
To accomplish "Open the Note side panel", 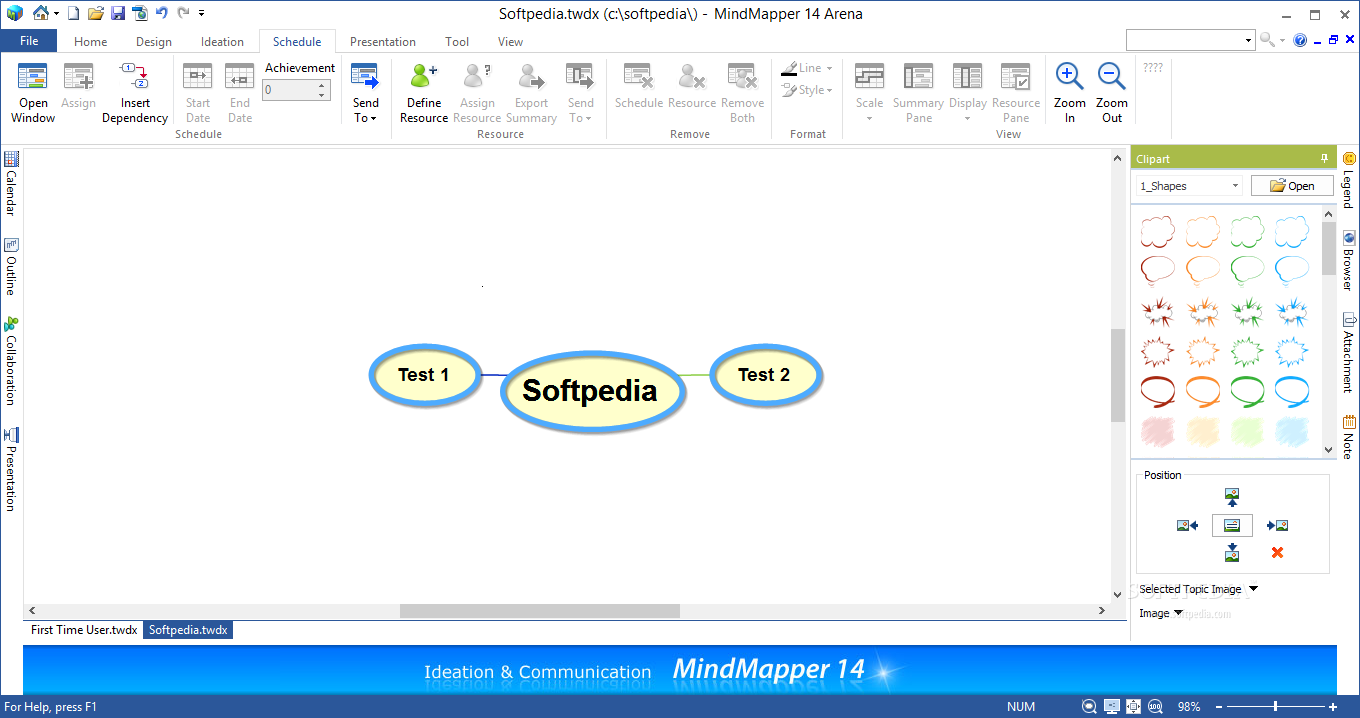I will tap(1349, 437).
